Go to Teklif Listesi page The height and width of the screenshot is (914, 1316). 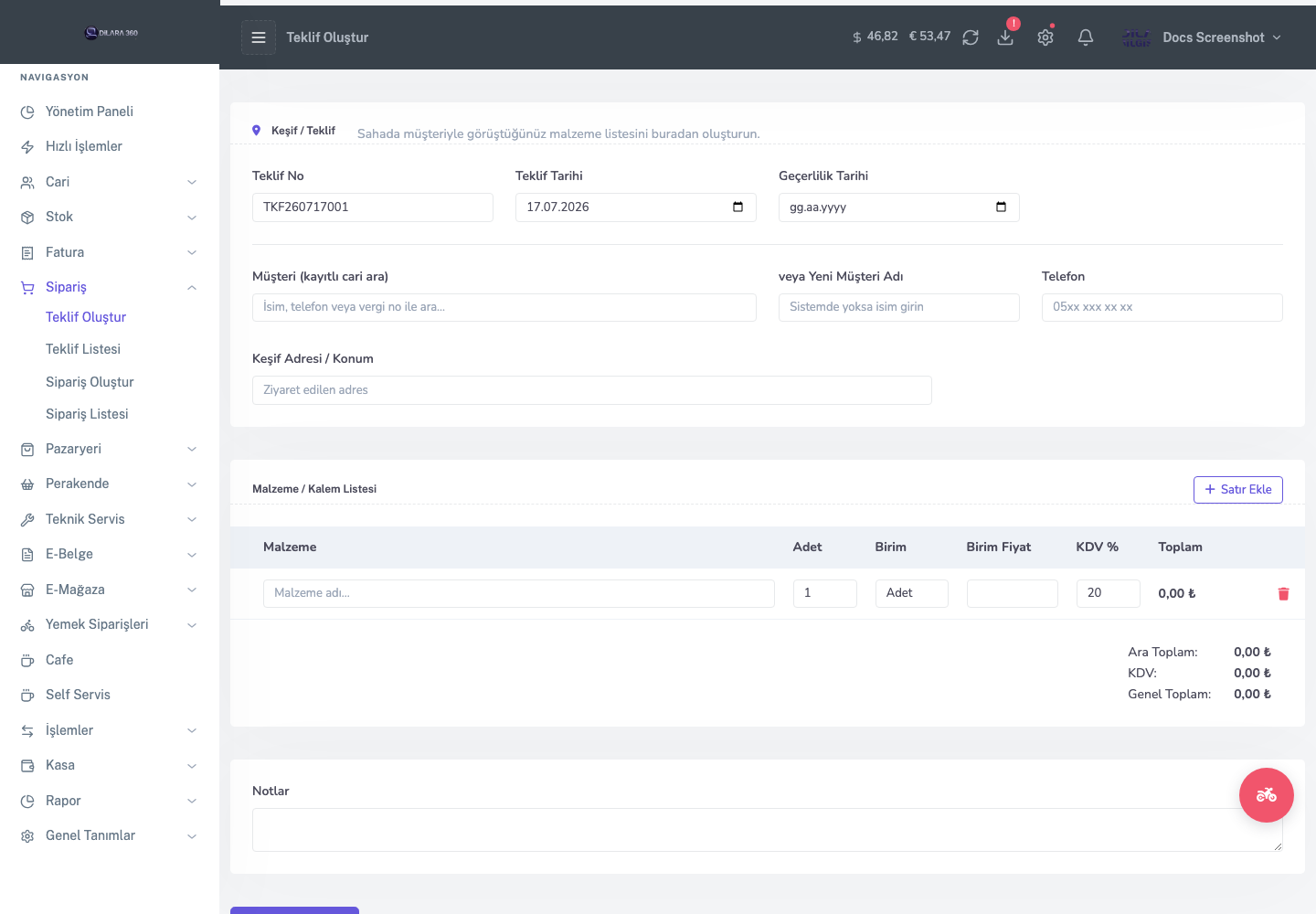tap(83, 349)
